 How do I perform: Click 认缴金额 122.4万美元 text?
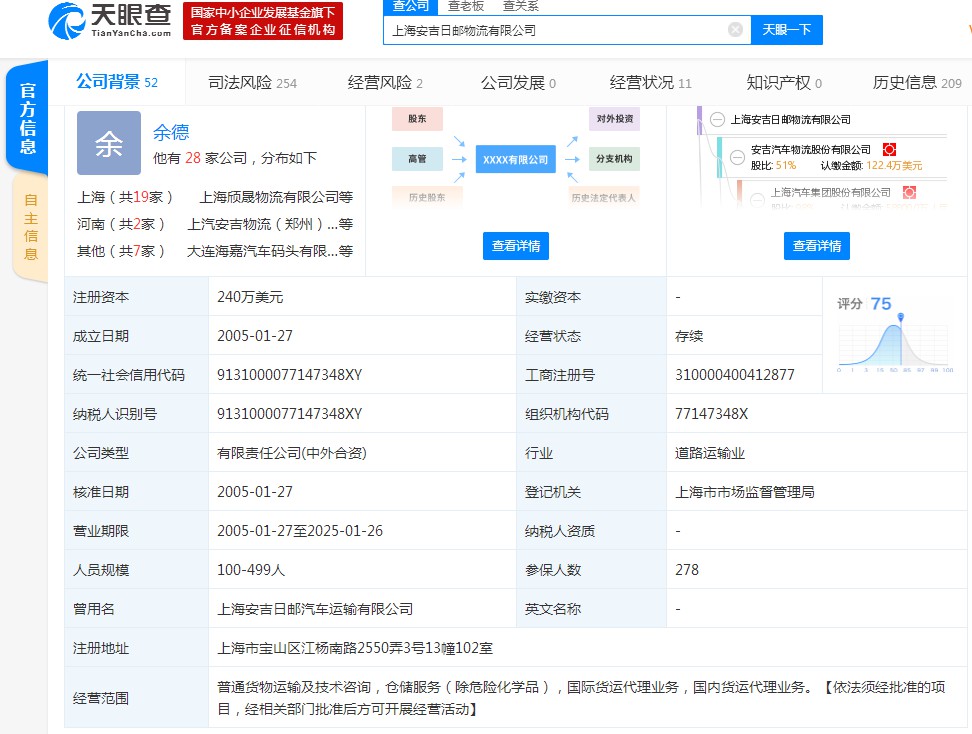(x=872, y=166)
